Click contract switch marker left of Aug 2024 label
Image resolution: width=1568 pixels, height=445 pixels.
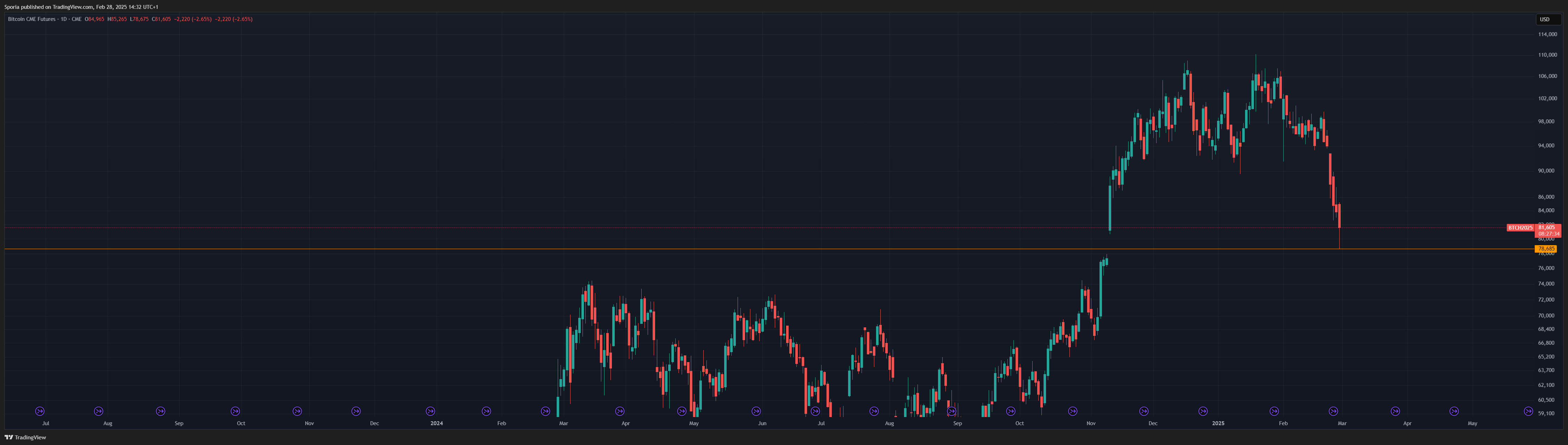[x=874, y=411]
